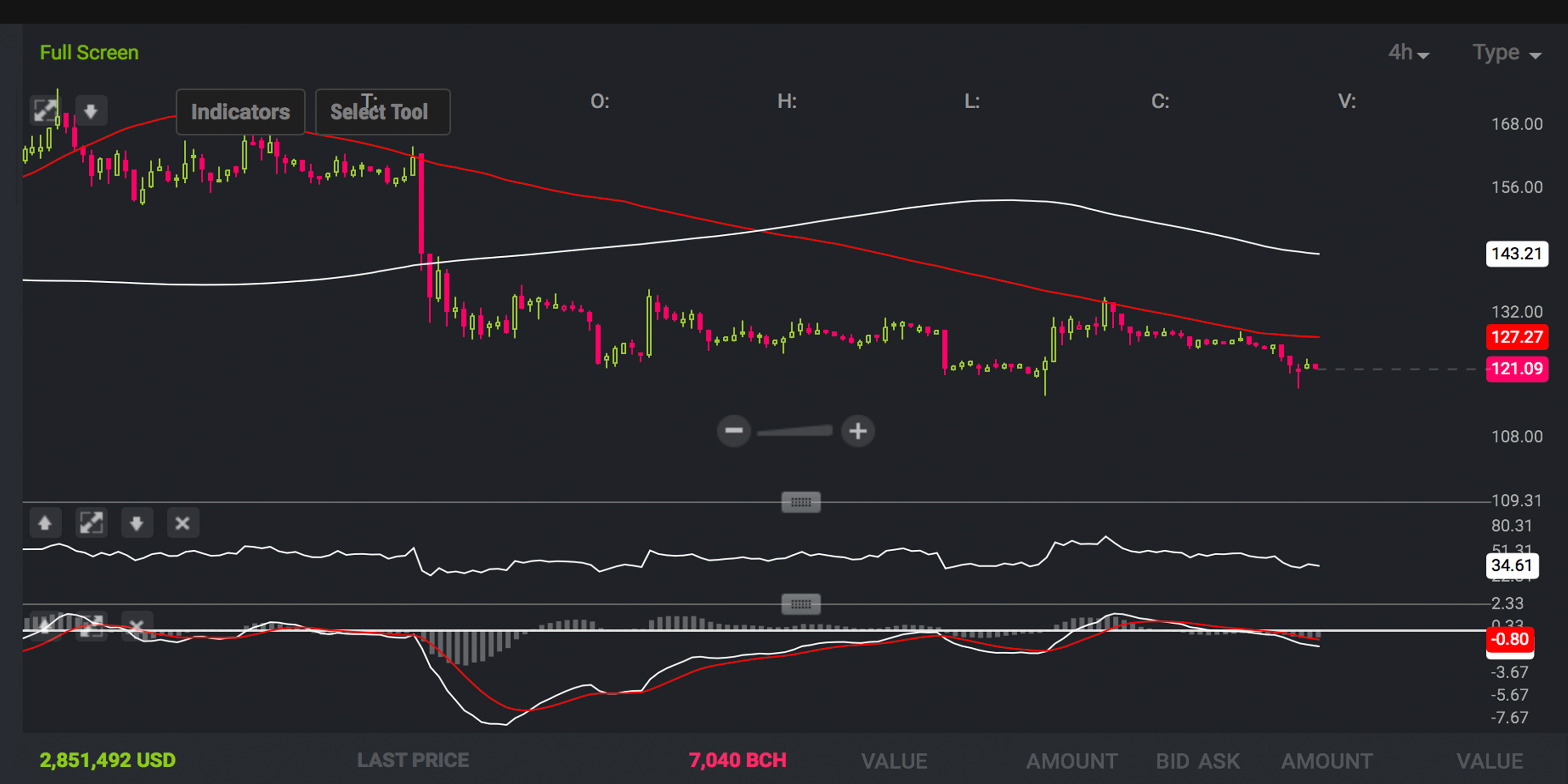Close the RSI indicator panel with its X icon
This screenshot has width=1568, height=784.
pos(183,523)
